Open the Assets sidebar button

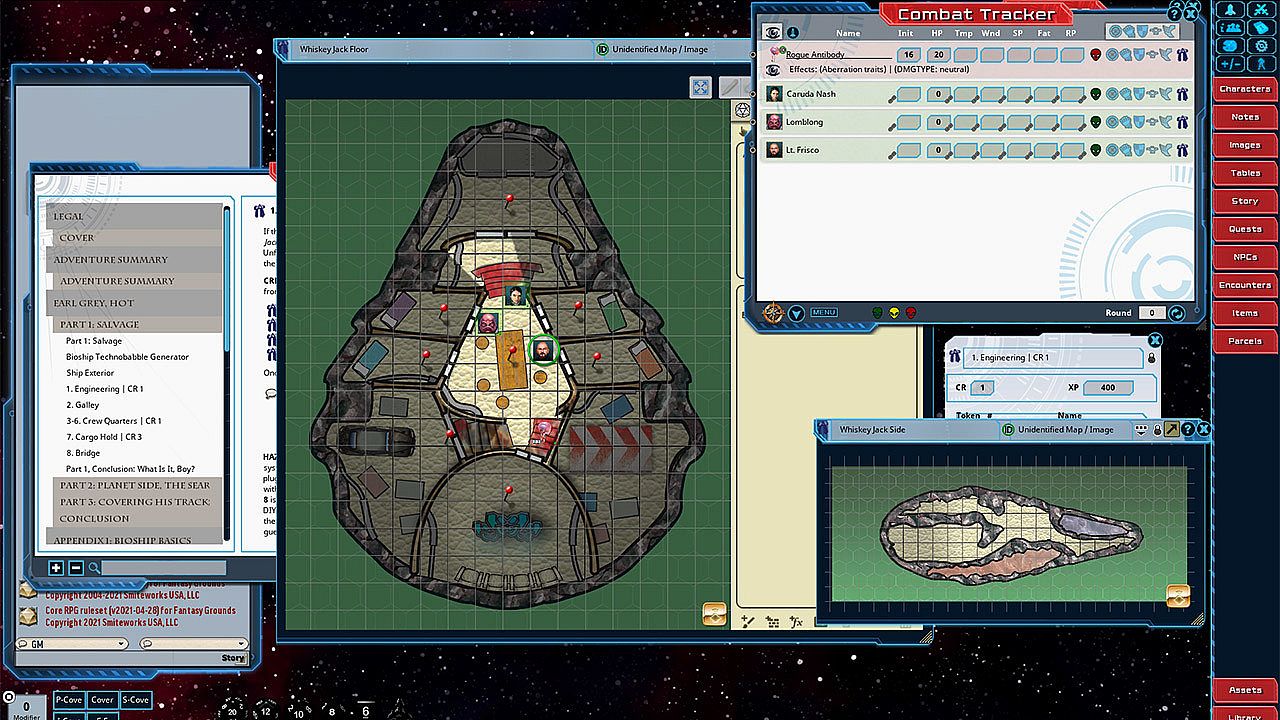pyautogui.click(x=1244, y=690)
